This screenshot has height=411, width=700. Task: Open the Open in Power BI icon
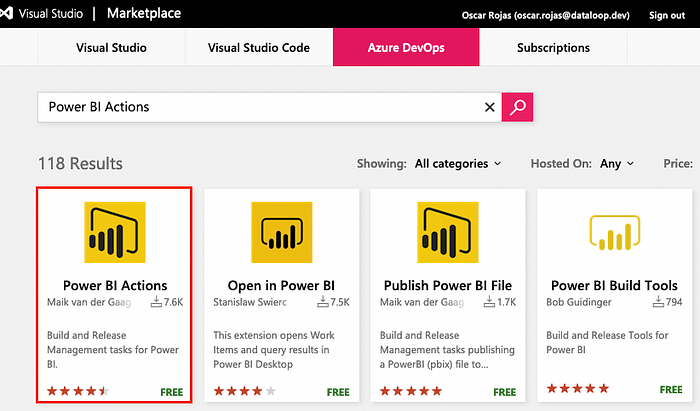point(282,232)
